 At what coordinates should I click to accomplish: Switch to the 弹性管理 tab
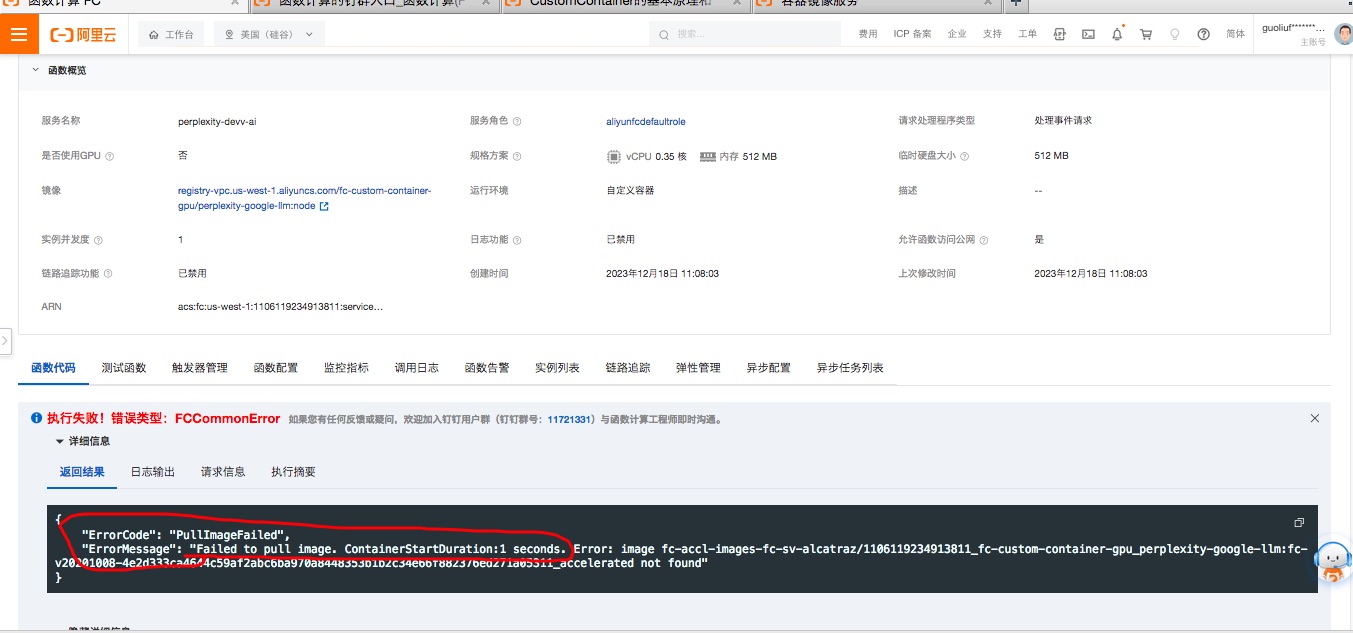[698, 368]
